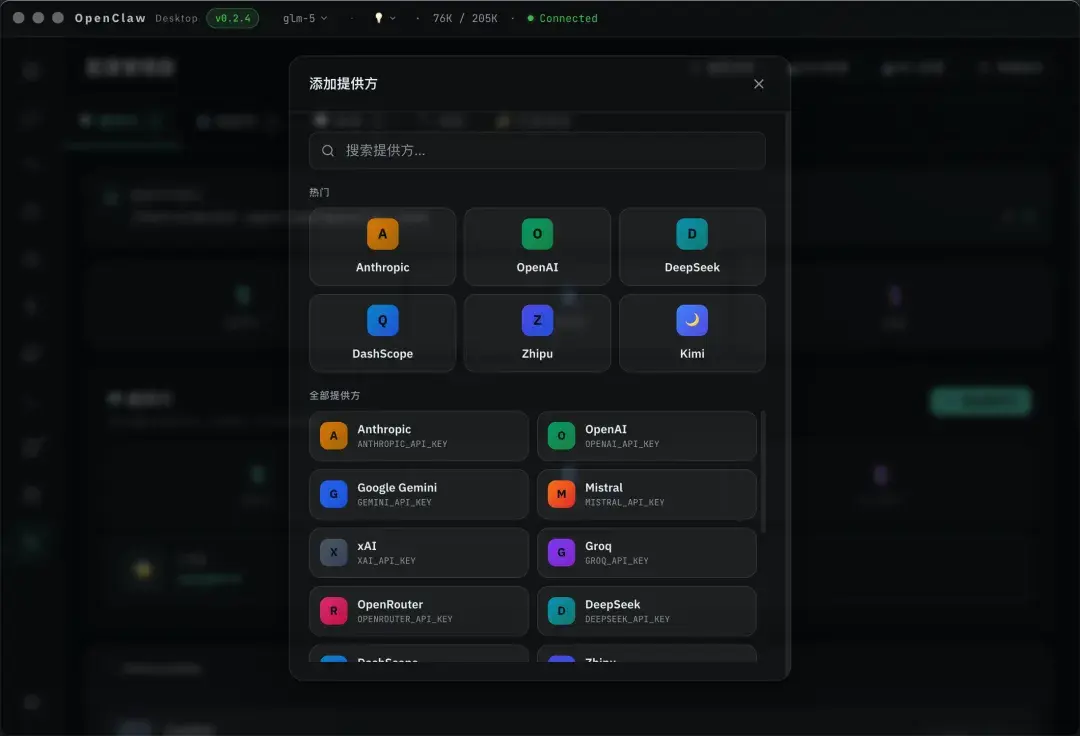Open OpenRouter provider row
This screenshot has width=1080, height=736.
[x=419, y=611]
